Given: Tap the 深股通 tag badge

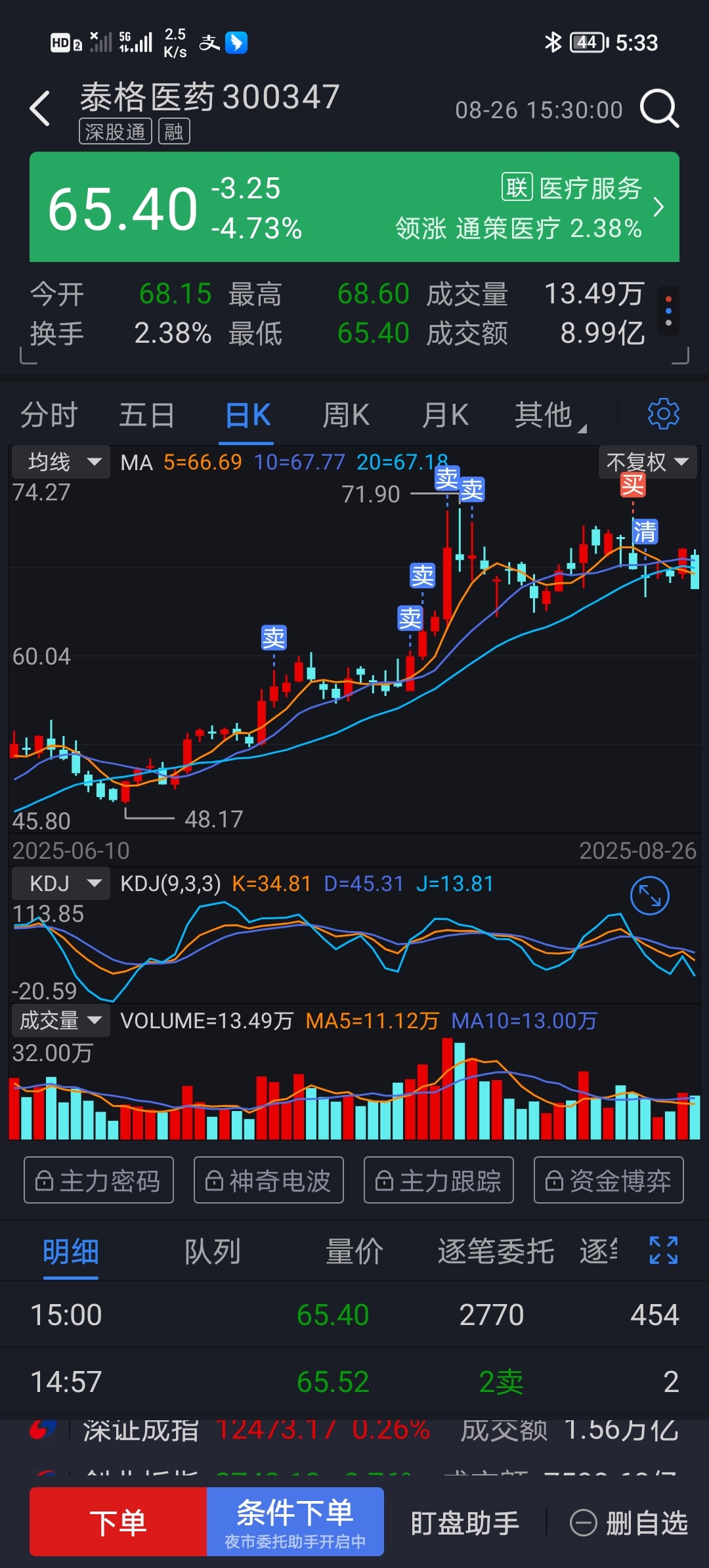Looking at the screenshot, I should point(116,132).
